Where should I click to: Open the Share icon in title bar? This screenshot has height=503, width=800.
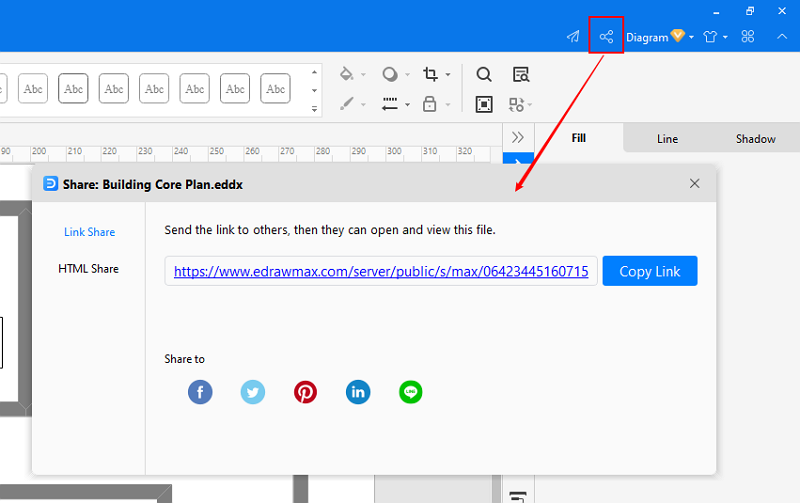[x=606, y=36]
